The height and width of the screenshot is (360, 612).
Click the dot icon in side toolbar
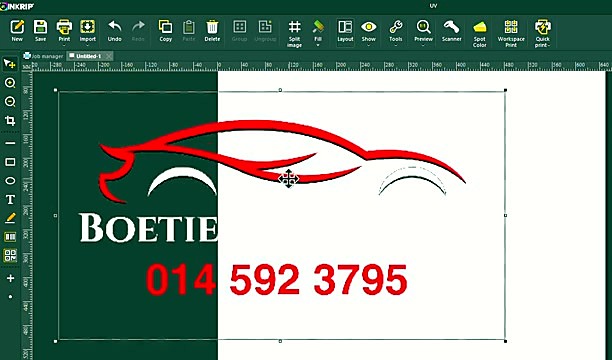click(x=10, y=297)
